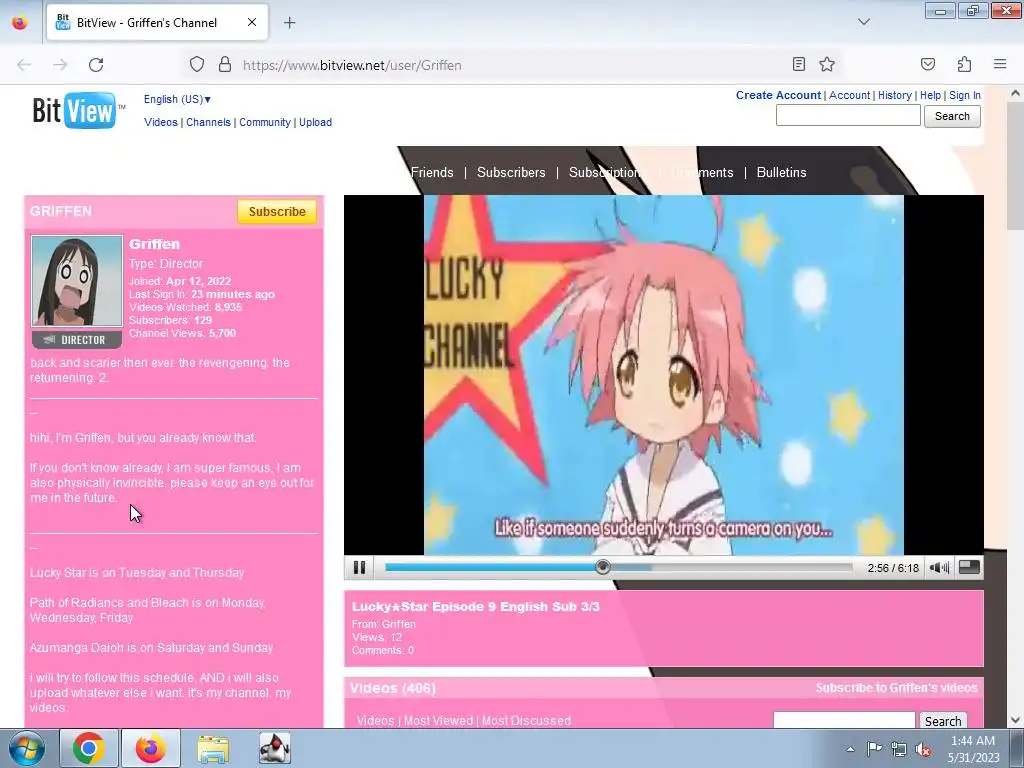Click the page vertical scrollbar thumb
This screenshot has height=768, width=1024.
[x=1015, y=167]
